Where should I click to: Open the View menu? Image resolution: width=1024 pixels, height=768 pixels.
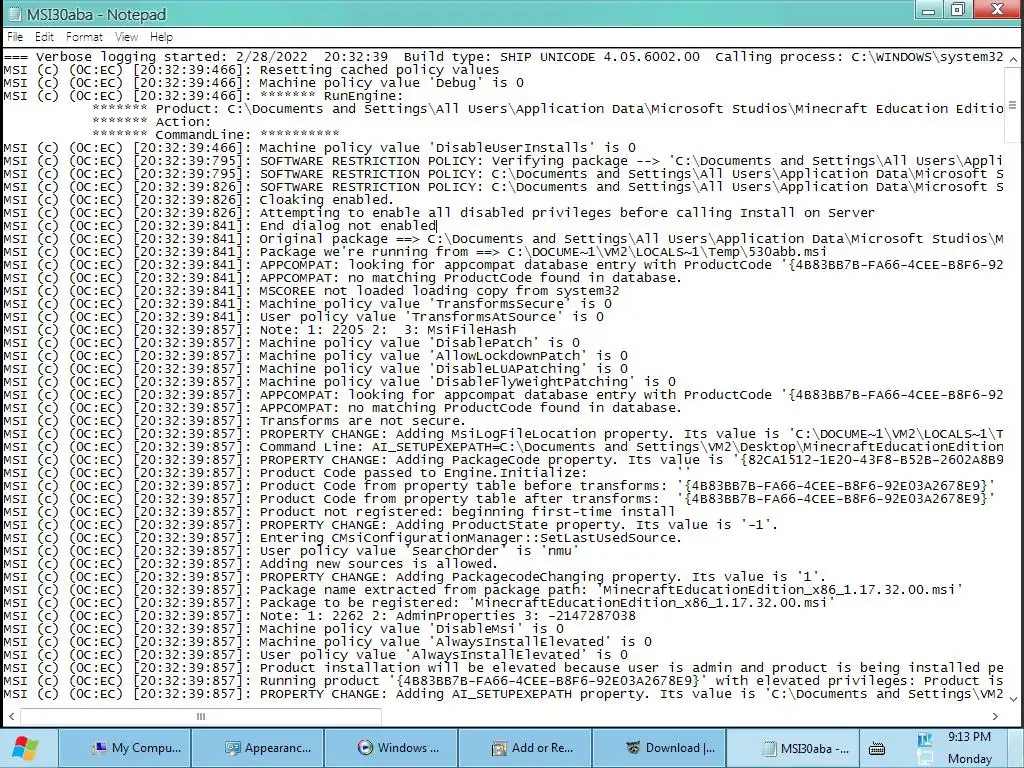tap(126, 37)
